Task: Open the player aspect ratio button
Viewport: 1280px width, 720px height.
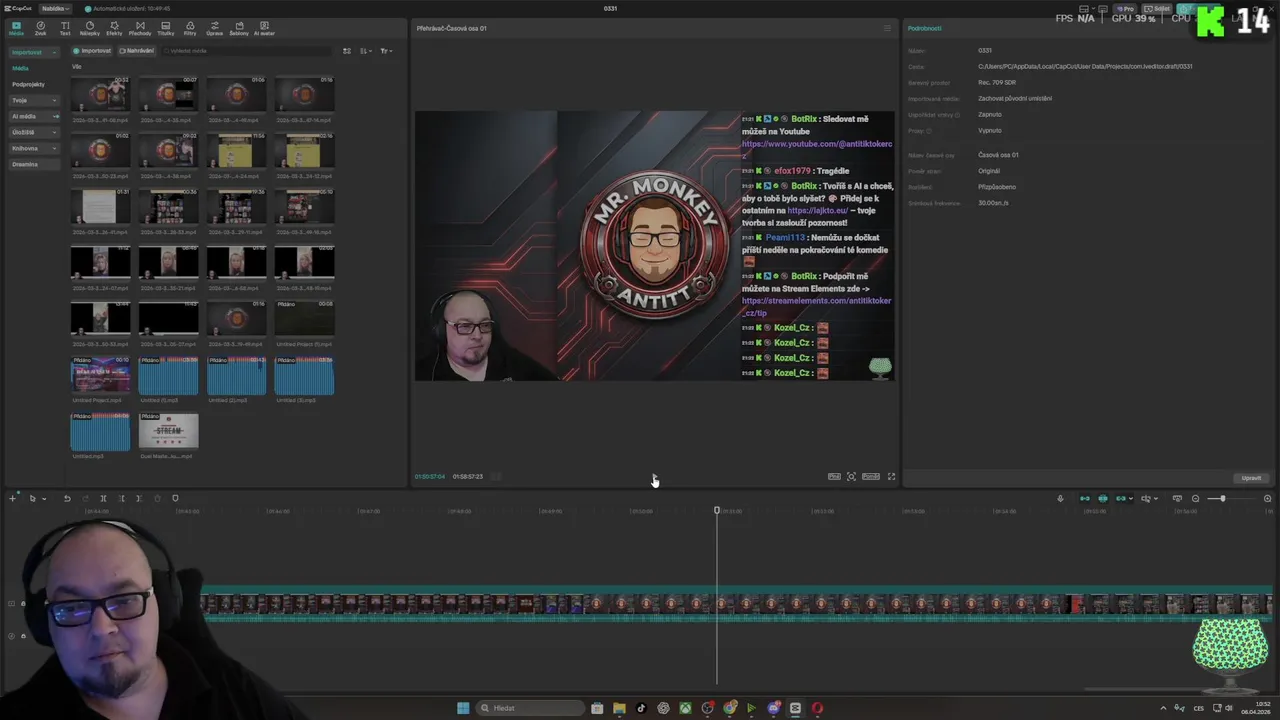Action: coord(871,477)
